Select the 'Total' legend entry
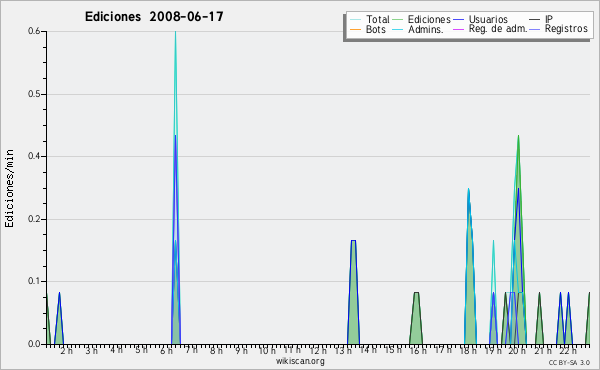Viewport: 600px width, 370px height. tap(370, 19)
